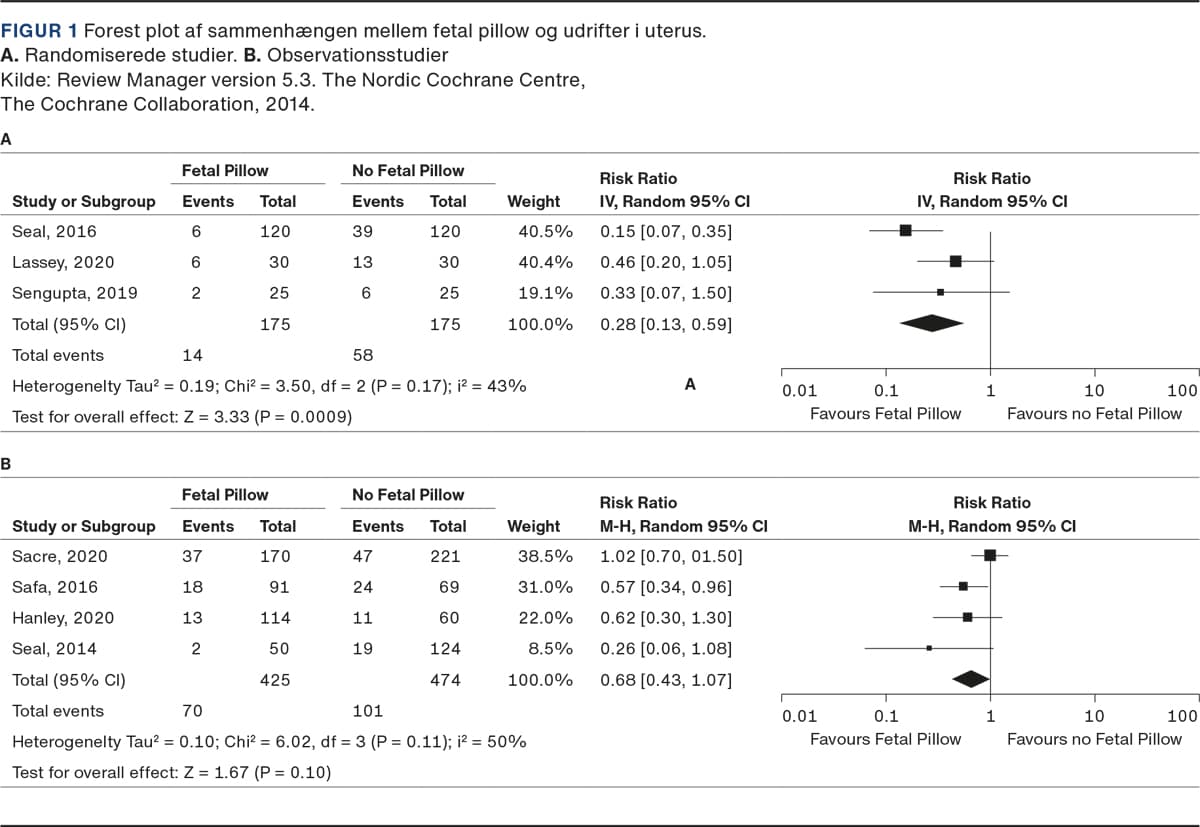Screen dimensions: 1200x827
Task: Select the Lassey, 2020 study name
Action: coord(63,262)
